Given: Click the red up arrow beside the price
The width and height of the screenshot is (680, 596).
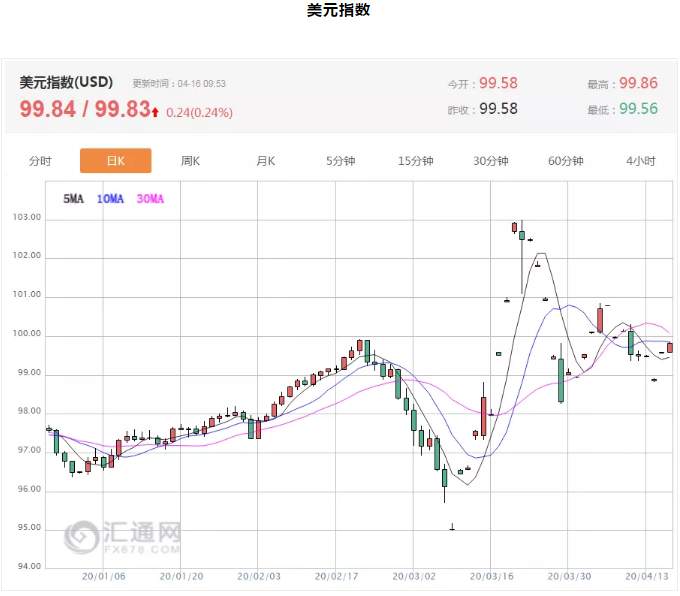Looking at the screenshot, I should pos(155,112).
